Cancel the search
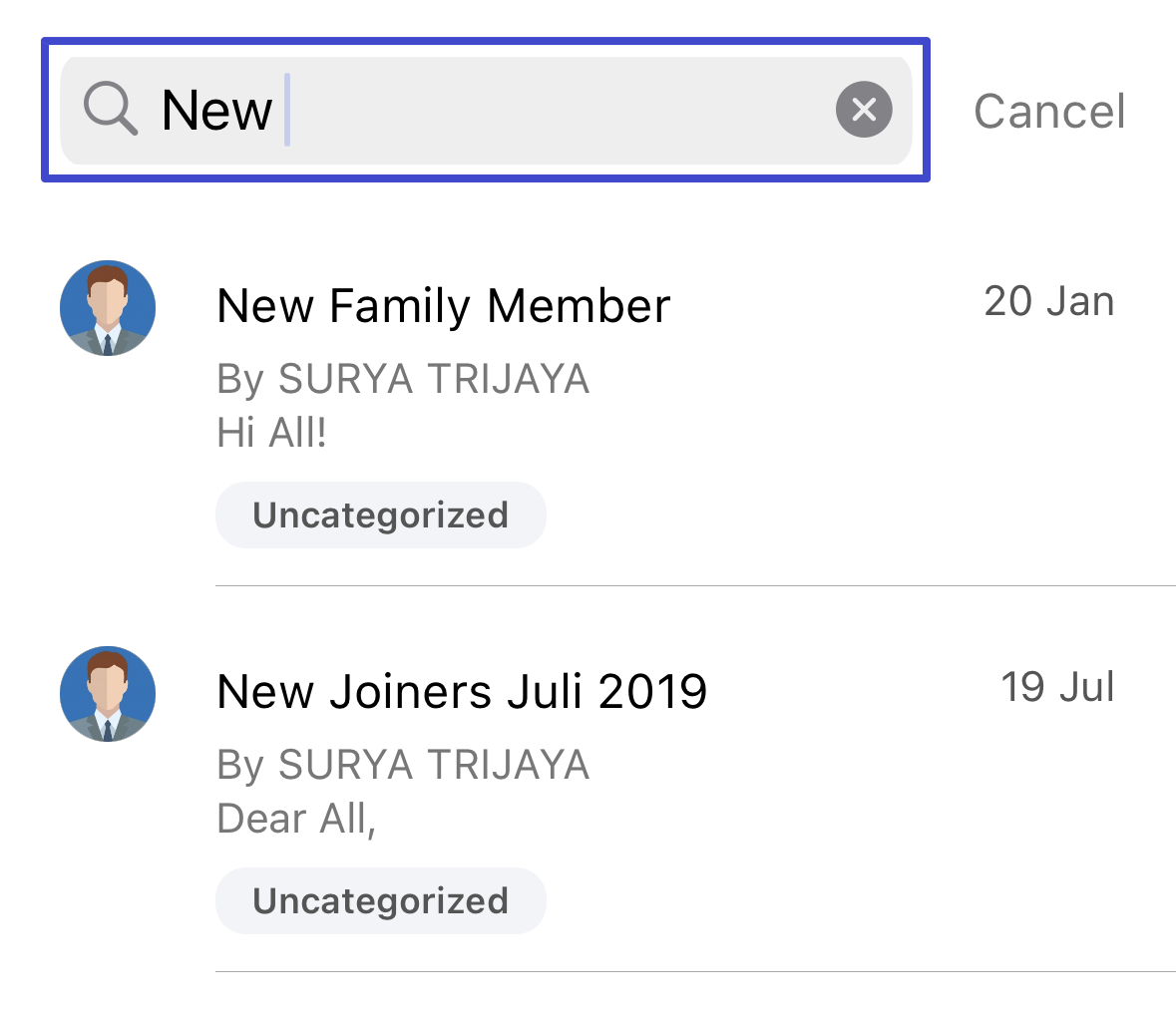The image size is (1176, 1022). coord(1048,111)
